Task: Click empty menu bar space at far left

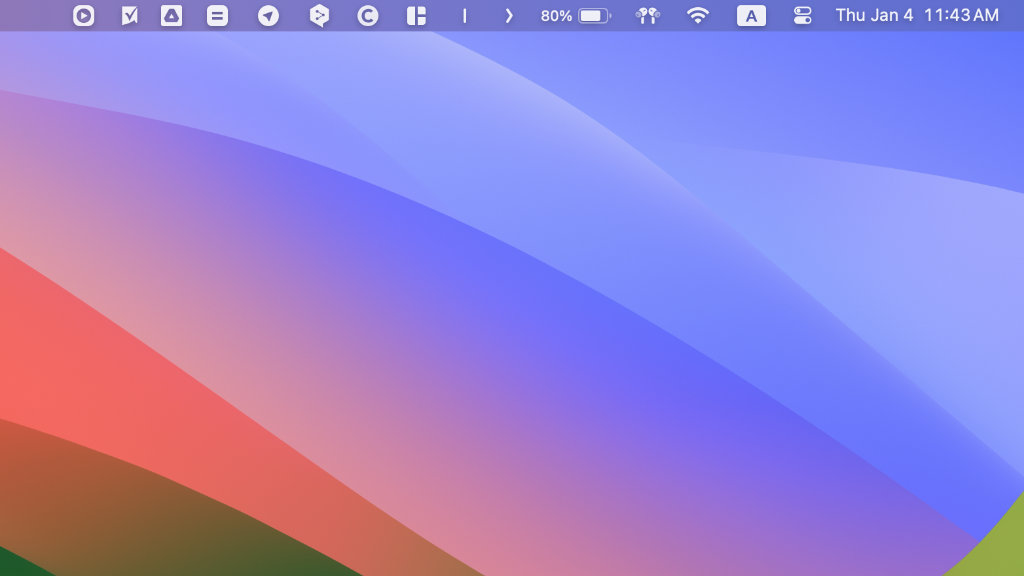Action: (30, 16)
